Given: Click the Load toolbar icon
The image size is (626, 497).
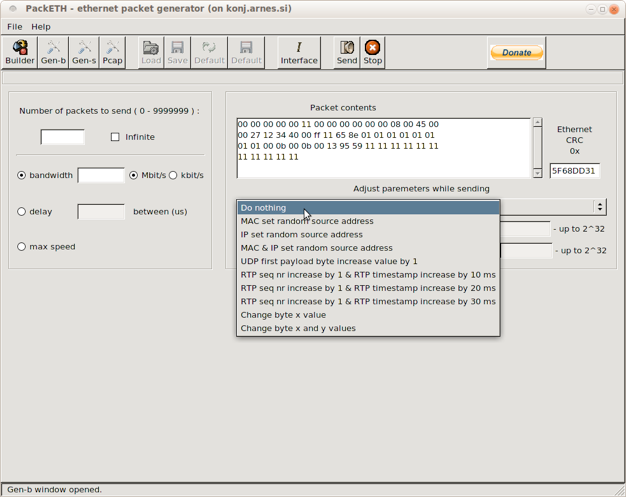Looking at the screenshot, I should 151,53.
